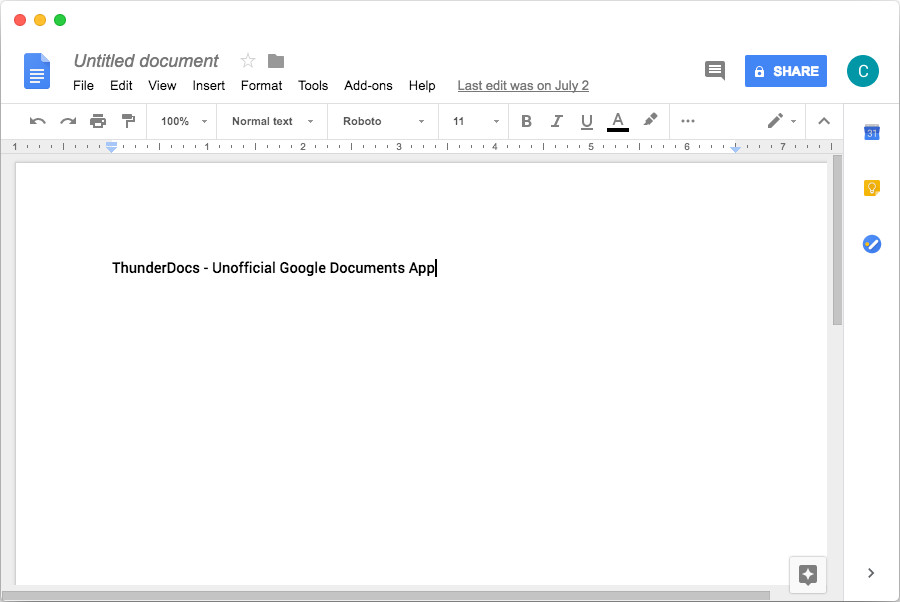Open the Keep notes side panel icon
This screenshot has width=900, height=602.
pos(871,188)
